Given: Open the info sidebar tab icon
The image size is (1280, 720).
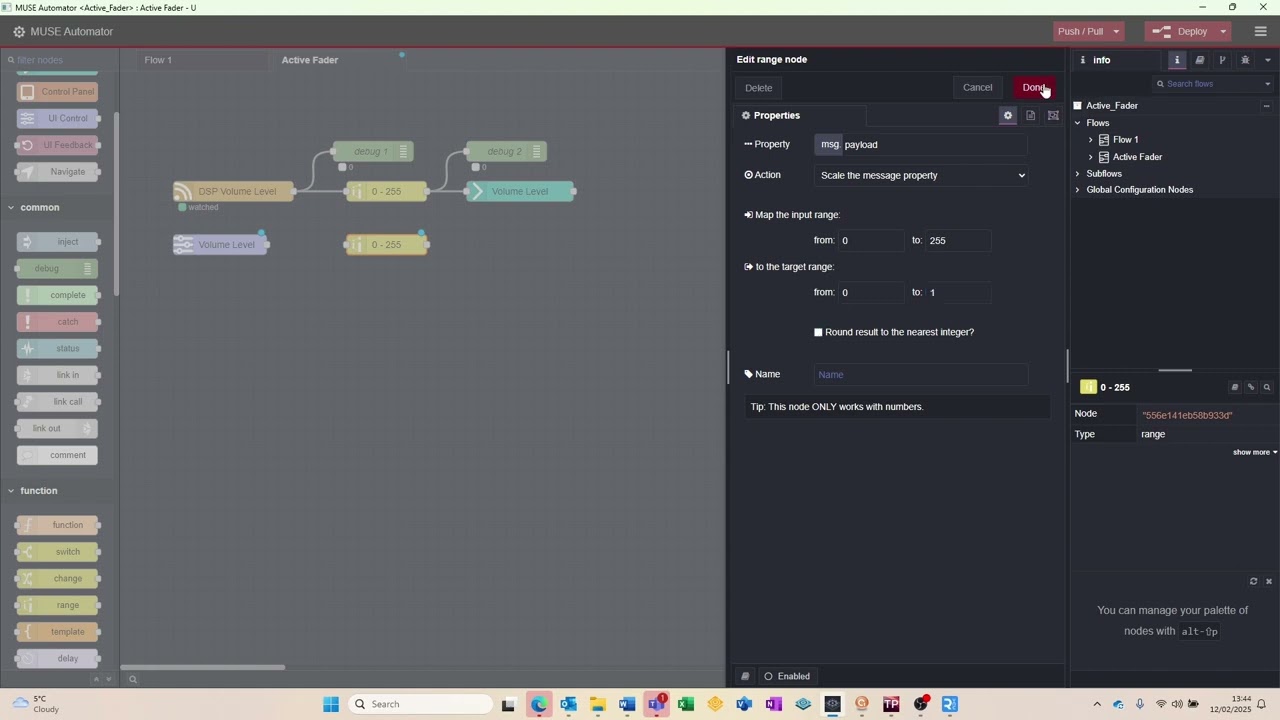Looking at the screenshot, I should 1177,60.
